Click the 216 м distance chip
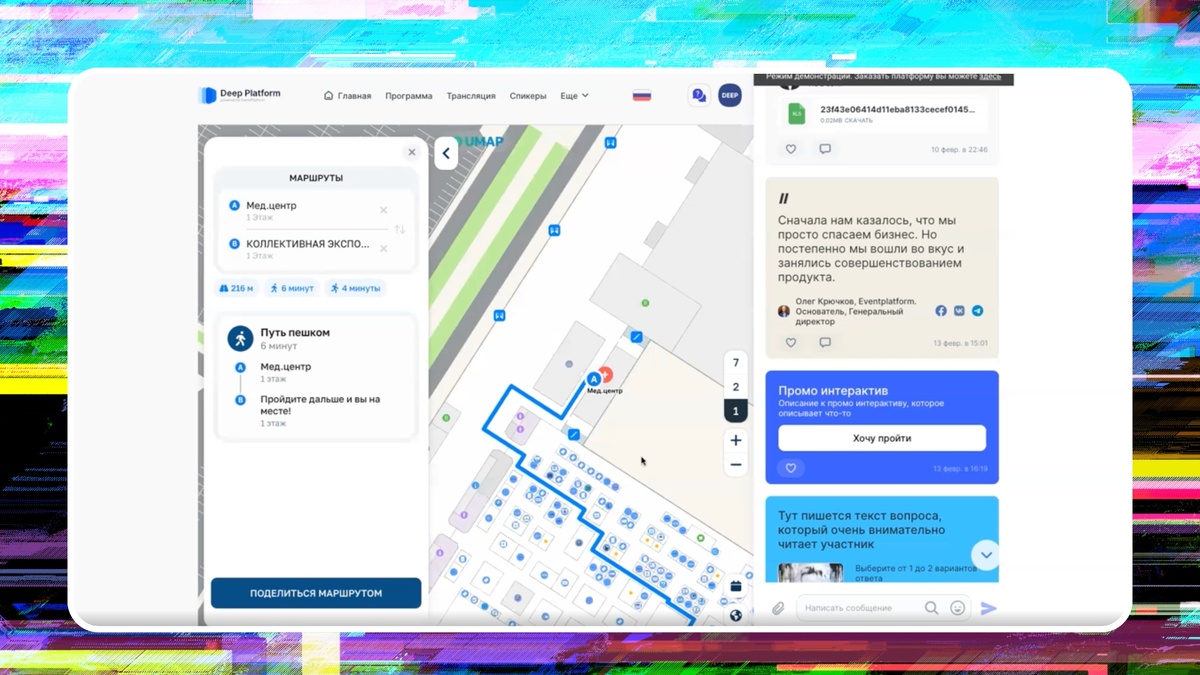 [x=236, y=288]
